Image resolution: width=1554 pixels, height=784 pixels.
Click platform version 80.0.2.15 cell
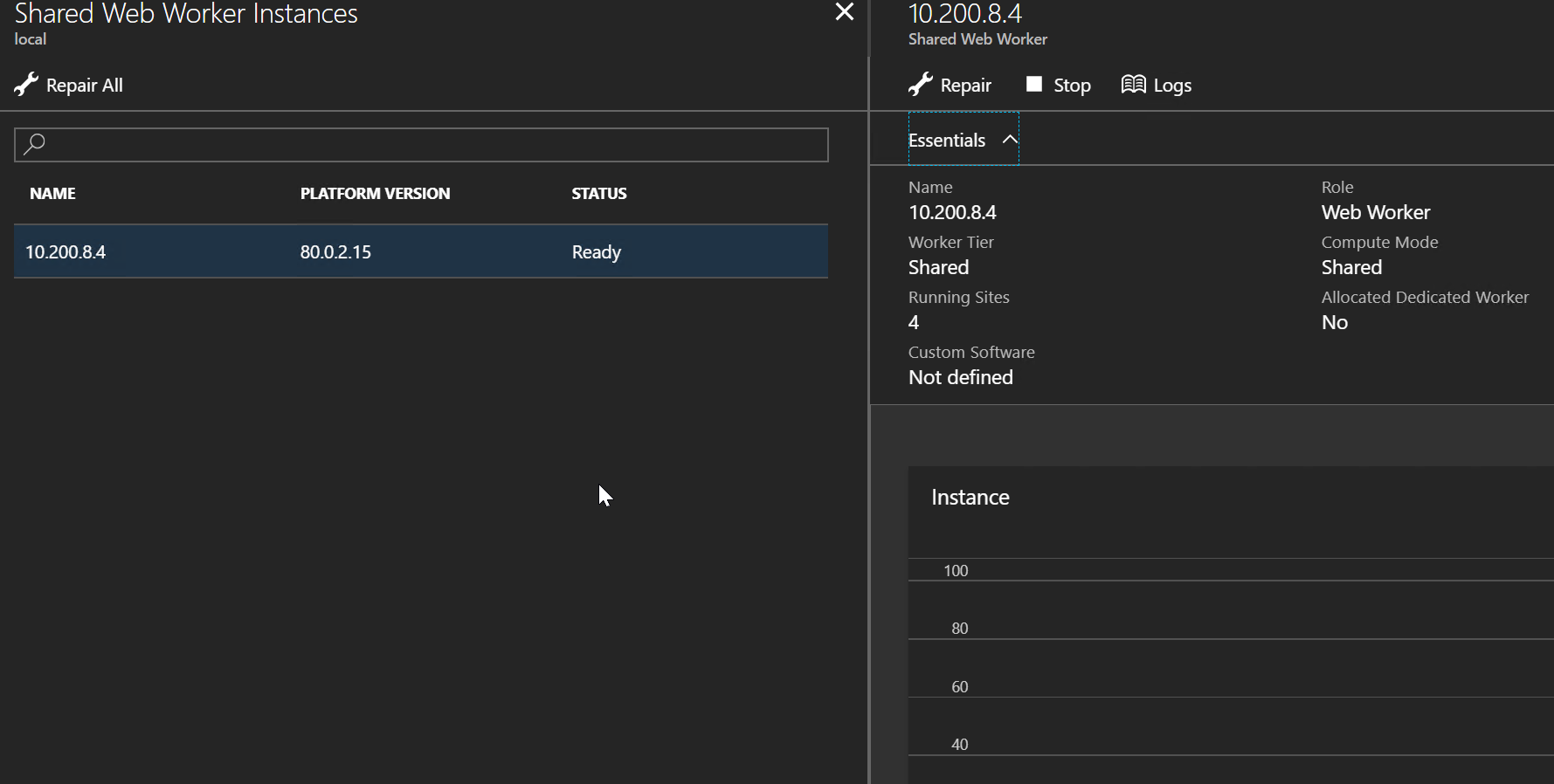coord(335,252)
